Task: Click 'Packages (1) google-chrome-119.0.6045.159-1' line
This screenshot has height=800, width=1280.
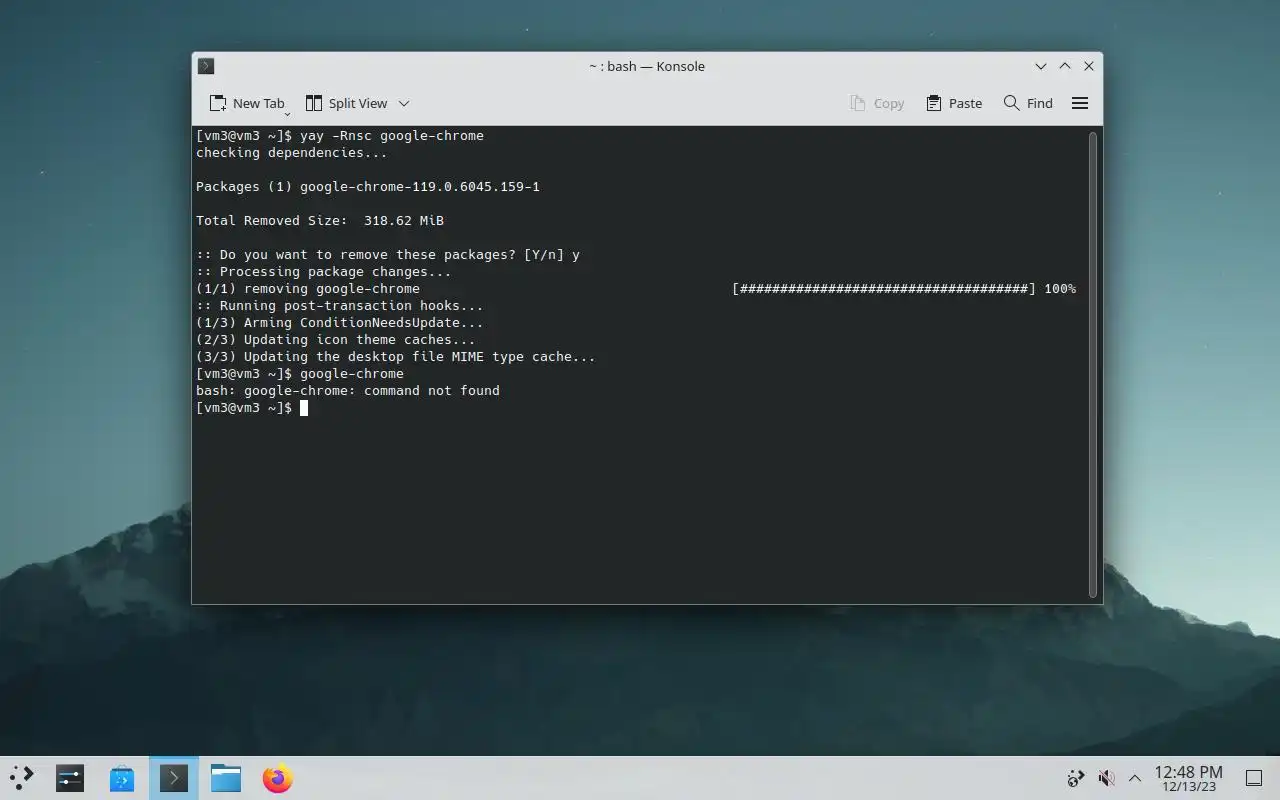Action: 368,187
